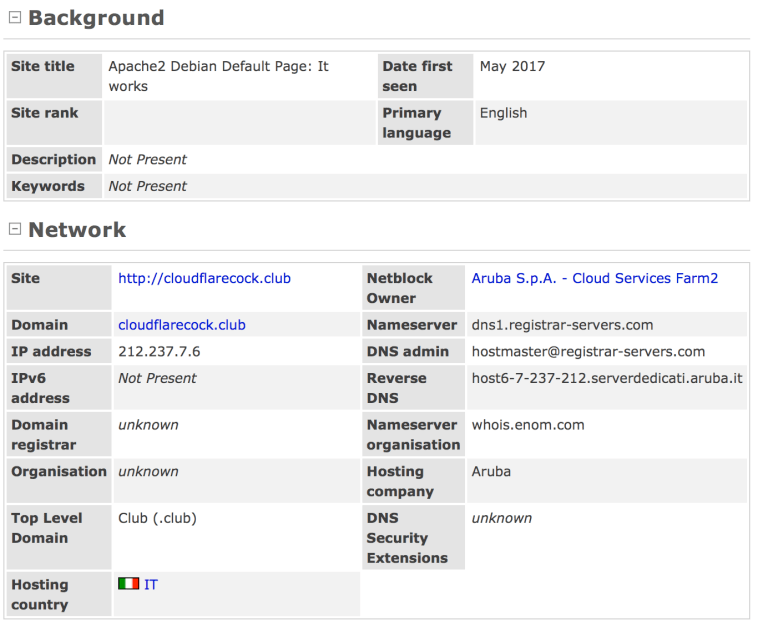Viewport: 768px width, 635px height.
Task: Follow the IT hosting country link
Action: coord(151,584)
